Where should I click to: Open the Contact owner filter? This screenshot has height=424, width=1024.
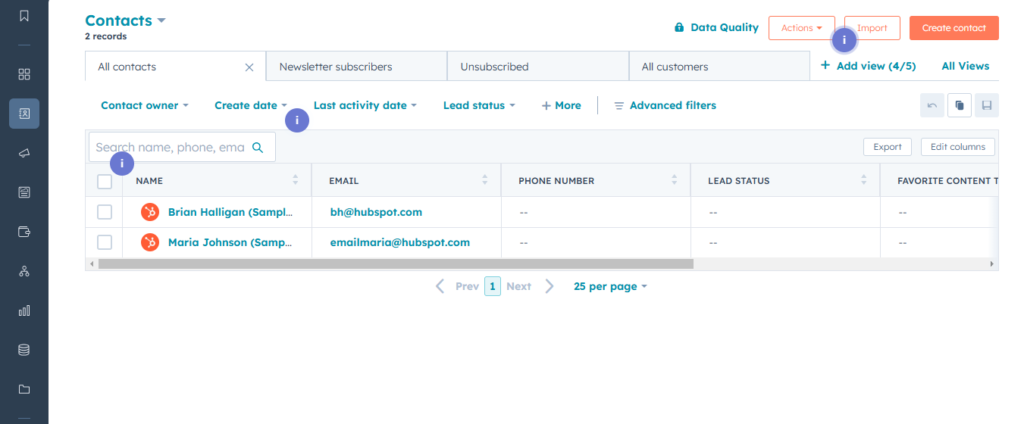pyautogui.click(x=144, y=105)
